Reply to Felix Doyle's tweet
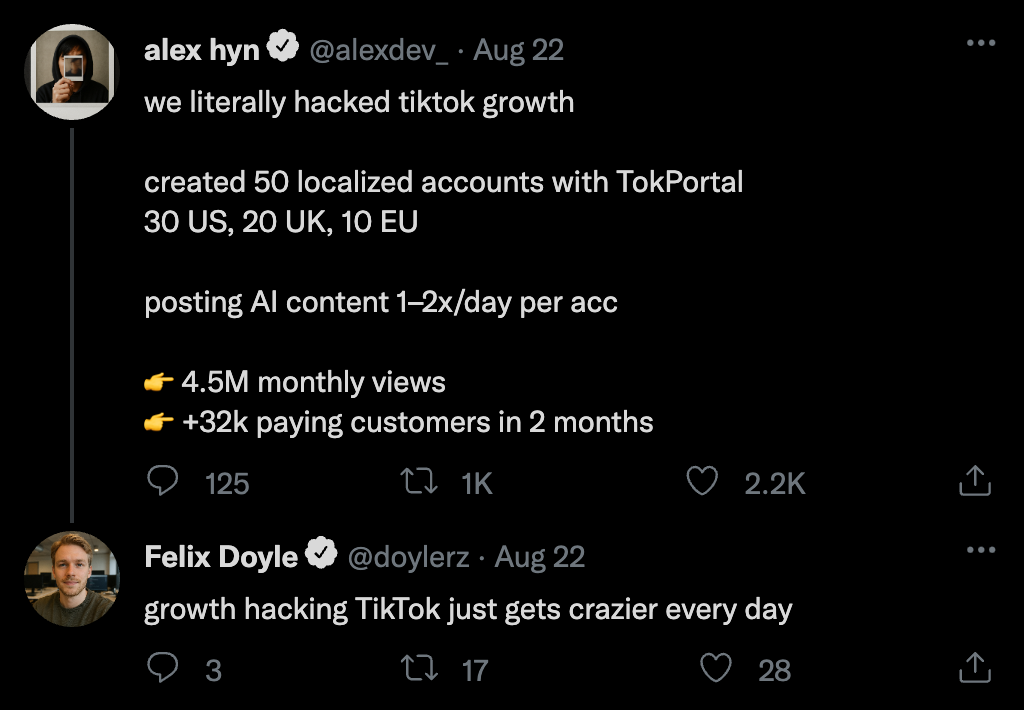Viewport: 1024px width, 710px height. point(162,668)
